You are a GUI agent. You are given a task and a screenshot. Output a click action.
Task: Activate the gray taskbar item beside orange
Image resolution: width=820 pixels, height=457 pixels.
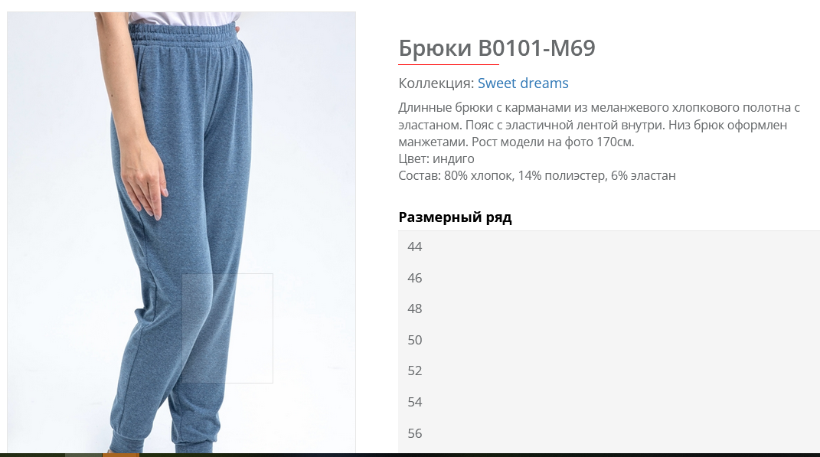click(x=83, y=455)
